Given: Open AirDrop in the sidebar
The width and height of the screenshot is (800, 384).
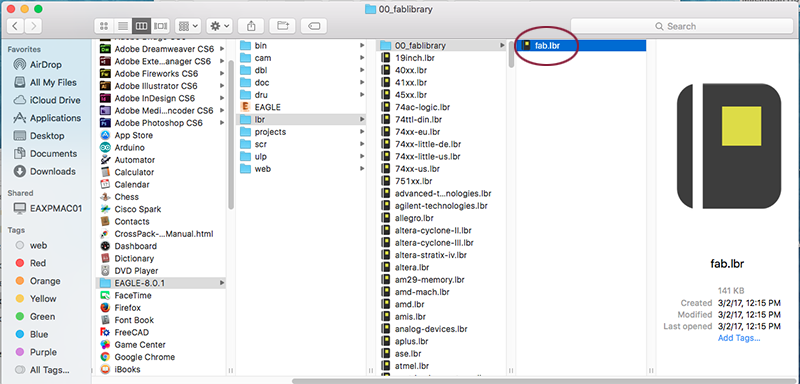Looking at the screenshot, I should (45, 65).
